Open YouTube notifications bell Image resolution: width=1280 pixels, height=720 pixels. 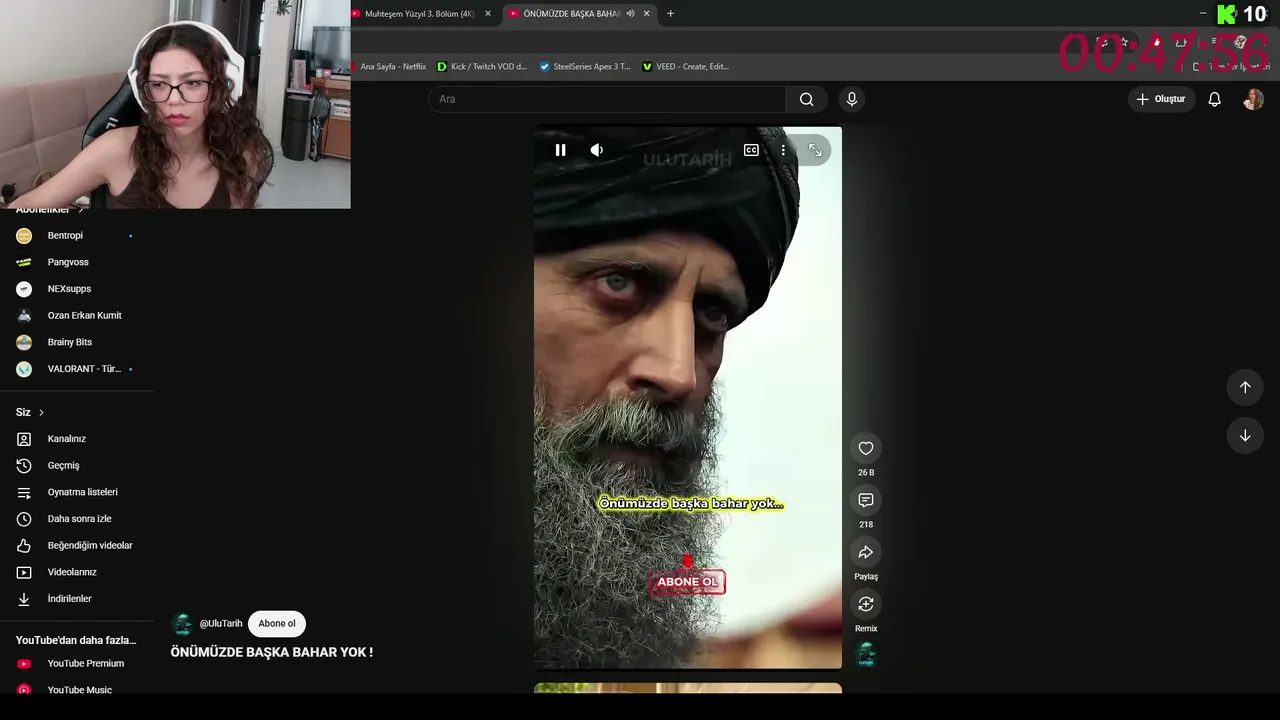pos(1214,99)
